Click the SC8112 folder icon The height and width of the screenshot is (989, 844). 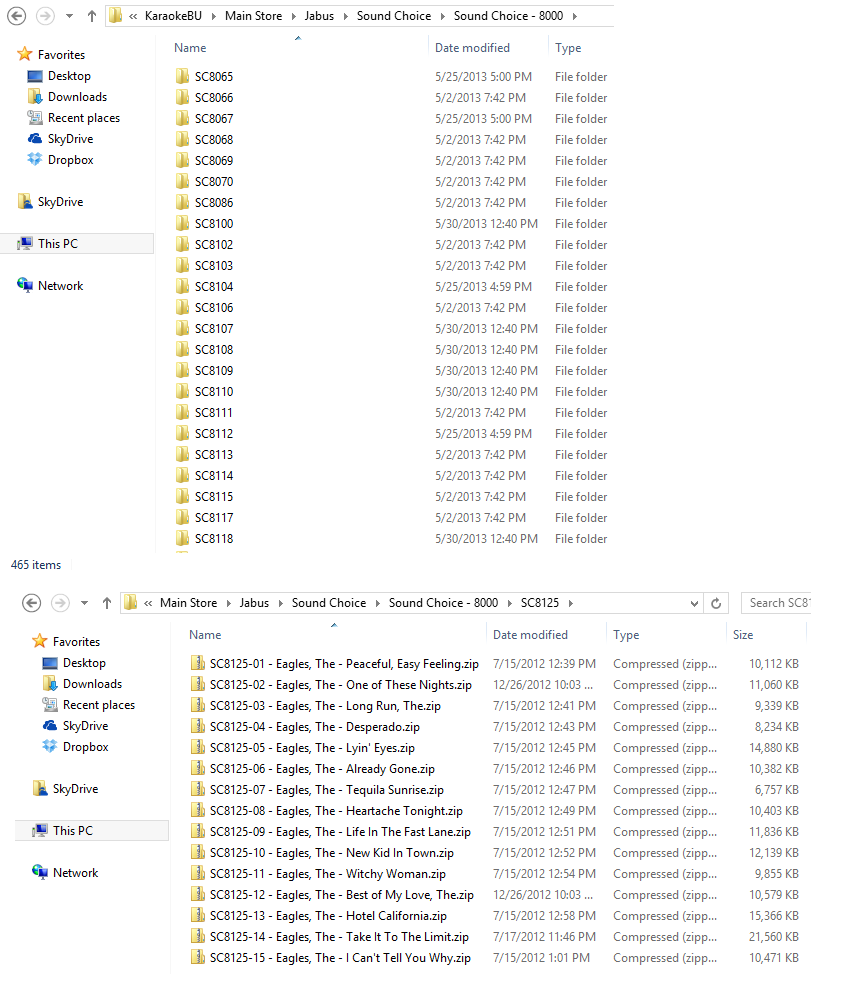[x=182, y=434]
